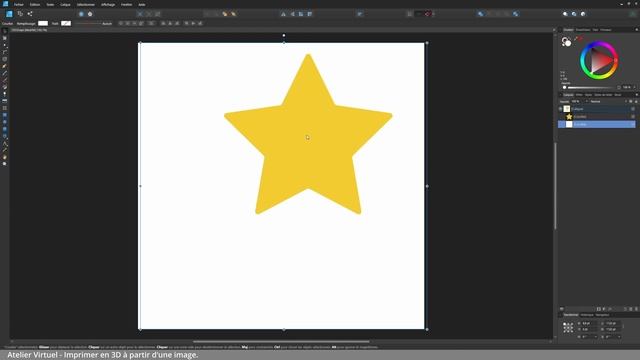Toggle visibility of the selected rectangle layer
The height and width of the screenshot is (360, 640).
(x=633, y=124)
